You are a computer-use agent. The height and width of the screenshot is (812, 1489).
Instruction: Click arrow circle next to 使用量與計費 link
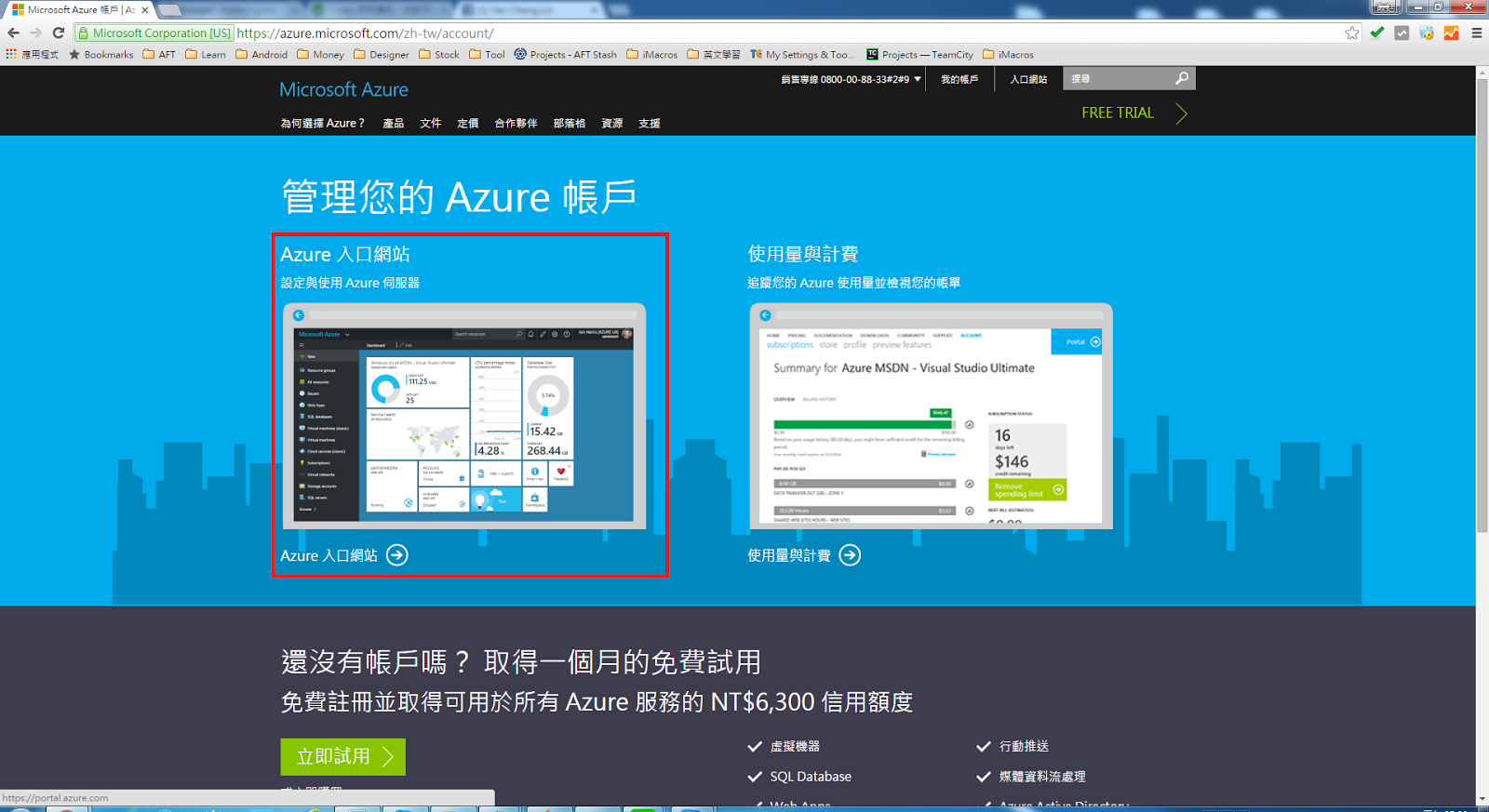click(x=850, y=555)
